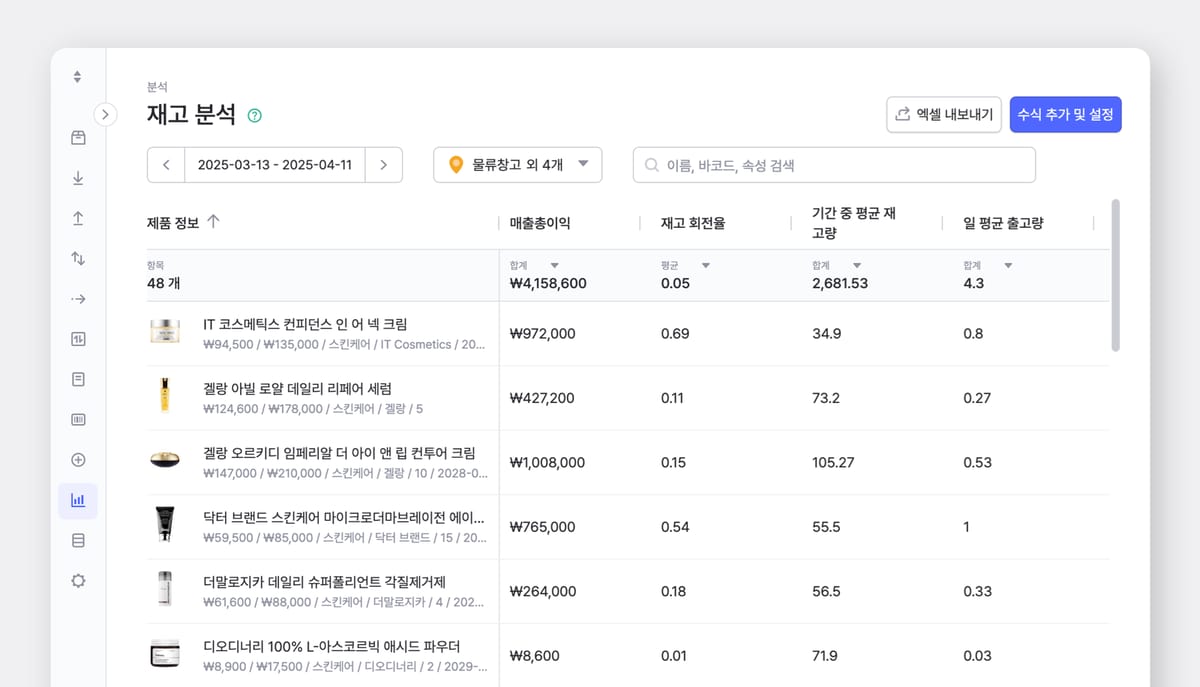This screenshot has width=1200, height=687.
Task: Click the stock-in download arrow sidebar icon
Action: point(78,178)
